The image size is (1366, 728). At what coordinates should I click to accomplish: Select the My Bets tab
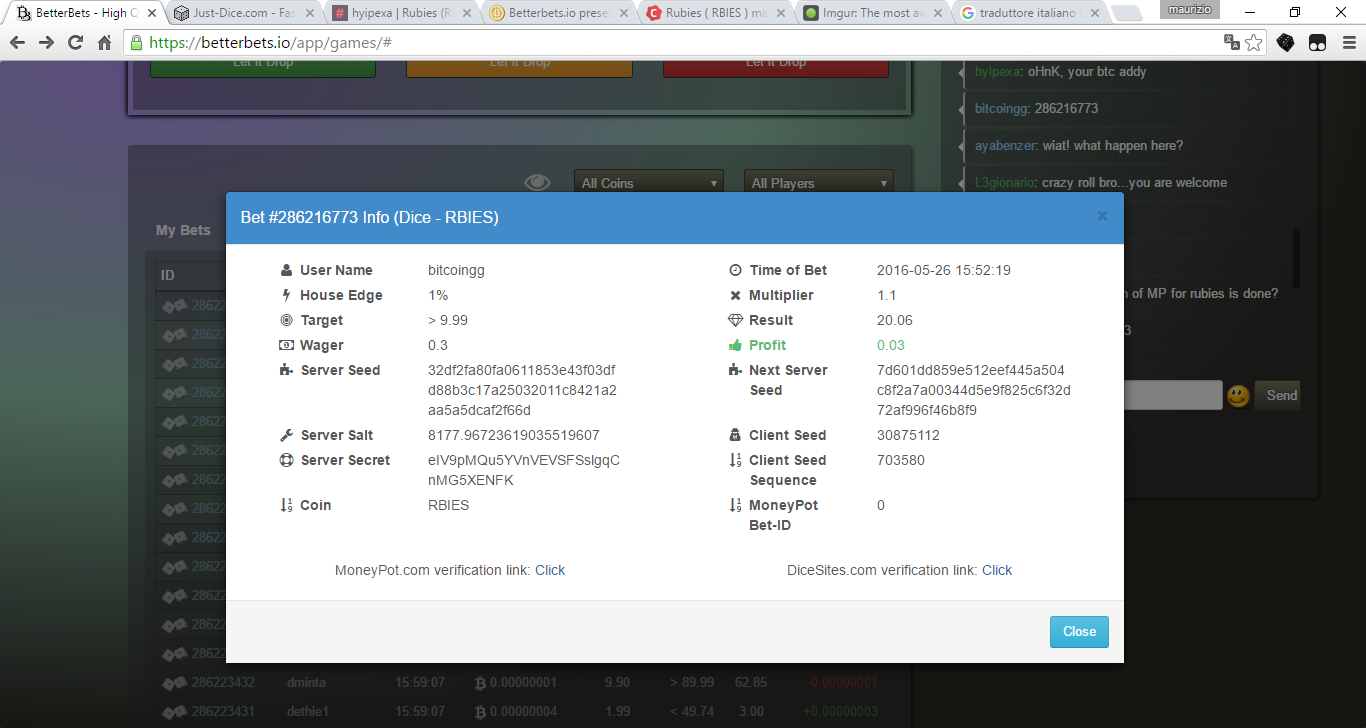183,230
